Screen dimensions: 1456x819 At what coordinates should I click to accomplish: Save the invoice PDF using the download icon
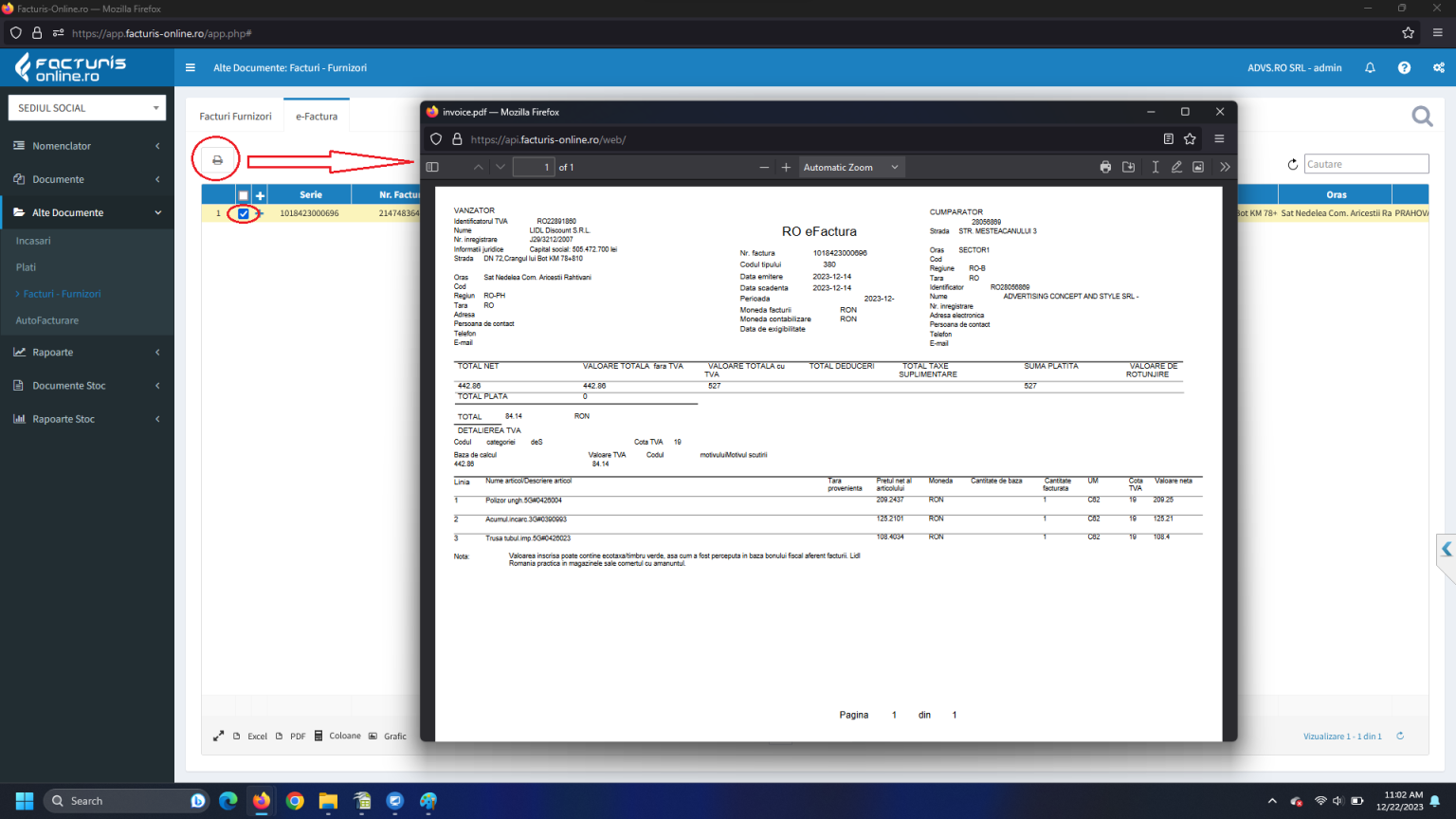click(x=1128, y=167)
